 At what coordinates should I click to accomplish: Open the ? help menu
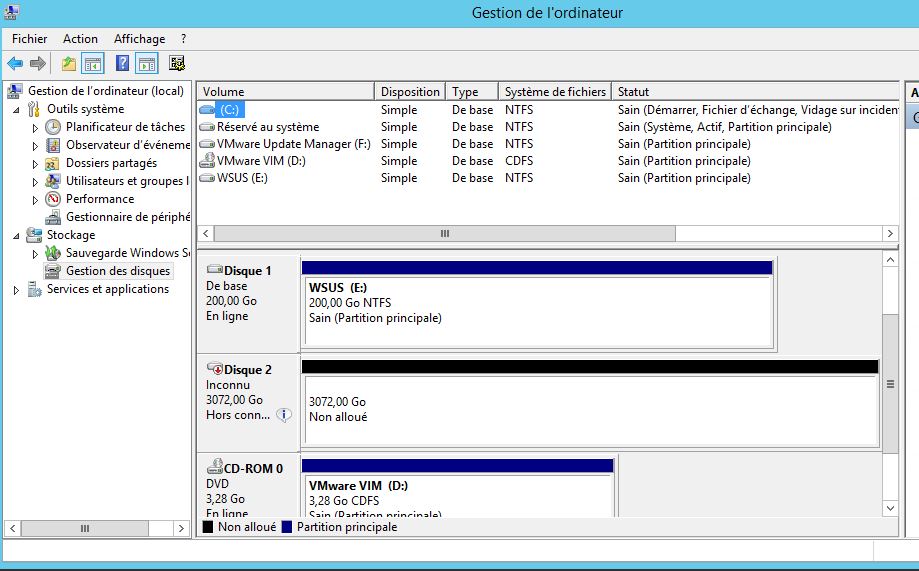[x=183, y=39]
